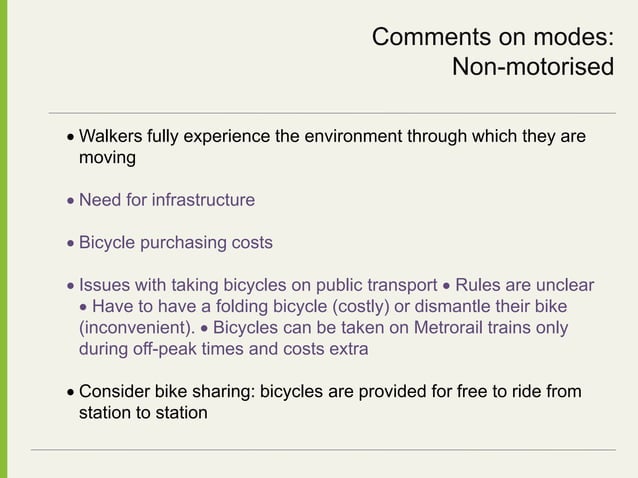The width and height of the screenshot is (638, 478).
Task: Click the 'Rules are unclear' phrase
Action: (x=524, y=285)
